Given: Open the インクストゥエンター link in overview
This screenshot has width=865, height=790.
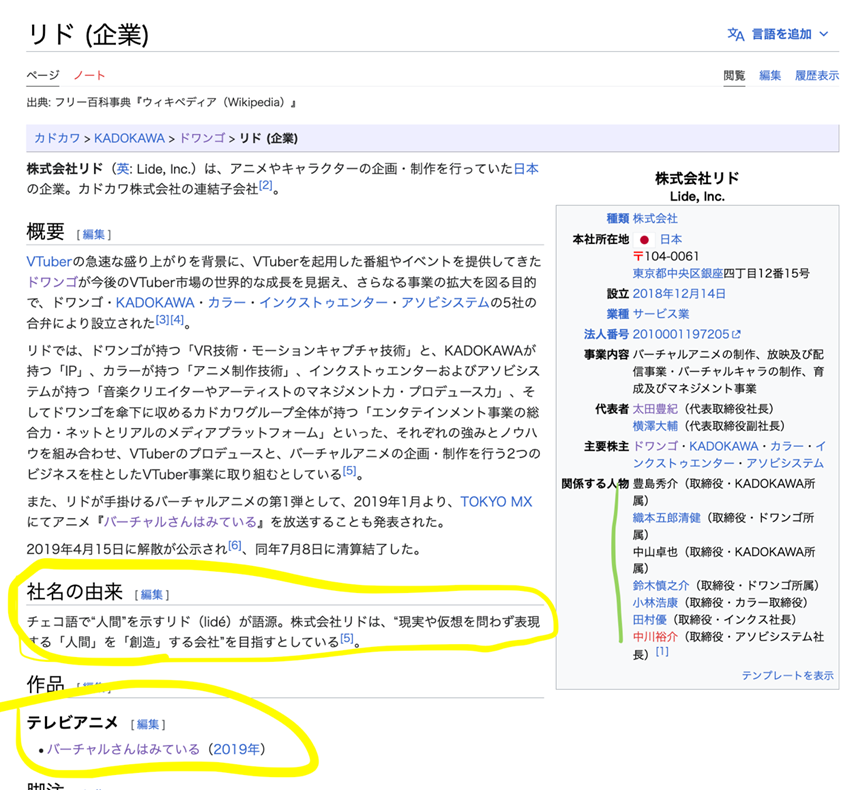Looking at the screenshot, I should (x=323, y=303).
